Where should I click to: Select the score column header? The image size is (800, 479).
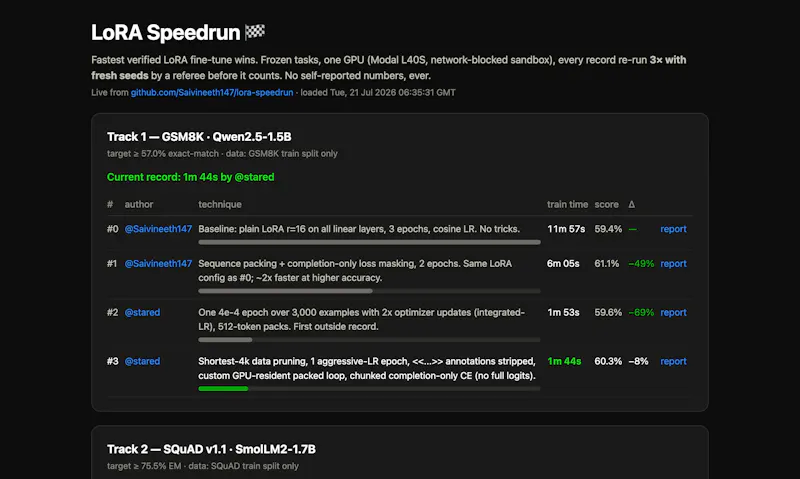[606, 205]
